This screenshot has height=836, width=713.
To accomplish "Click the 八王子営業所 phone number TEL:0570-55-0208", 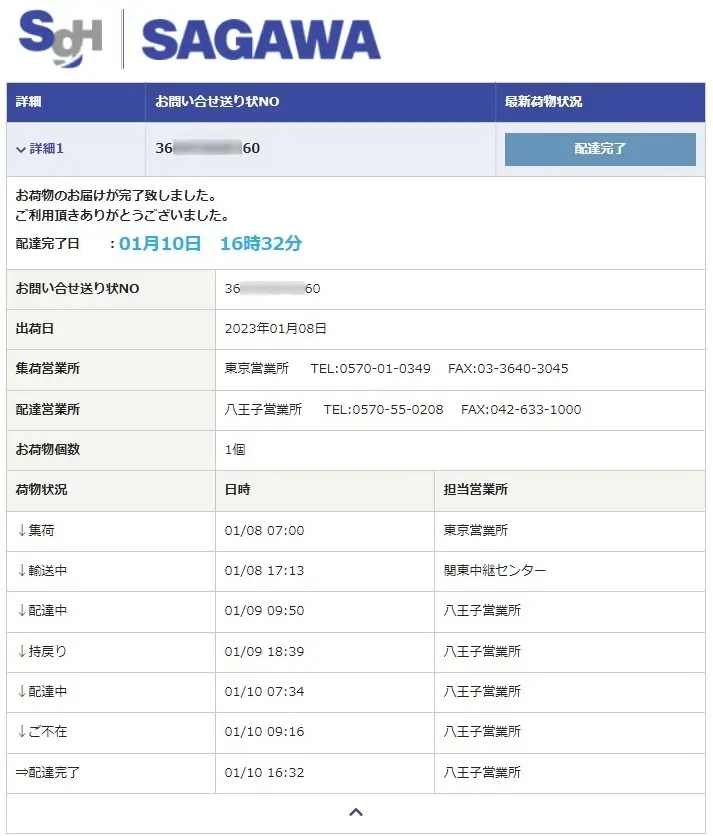I will pos(383,410).
